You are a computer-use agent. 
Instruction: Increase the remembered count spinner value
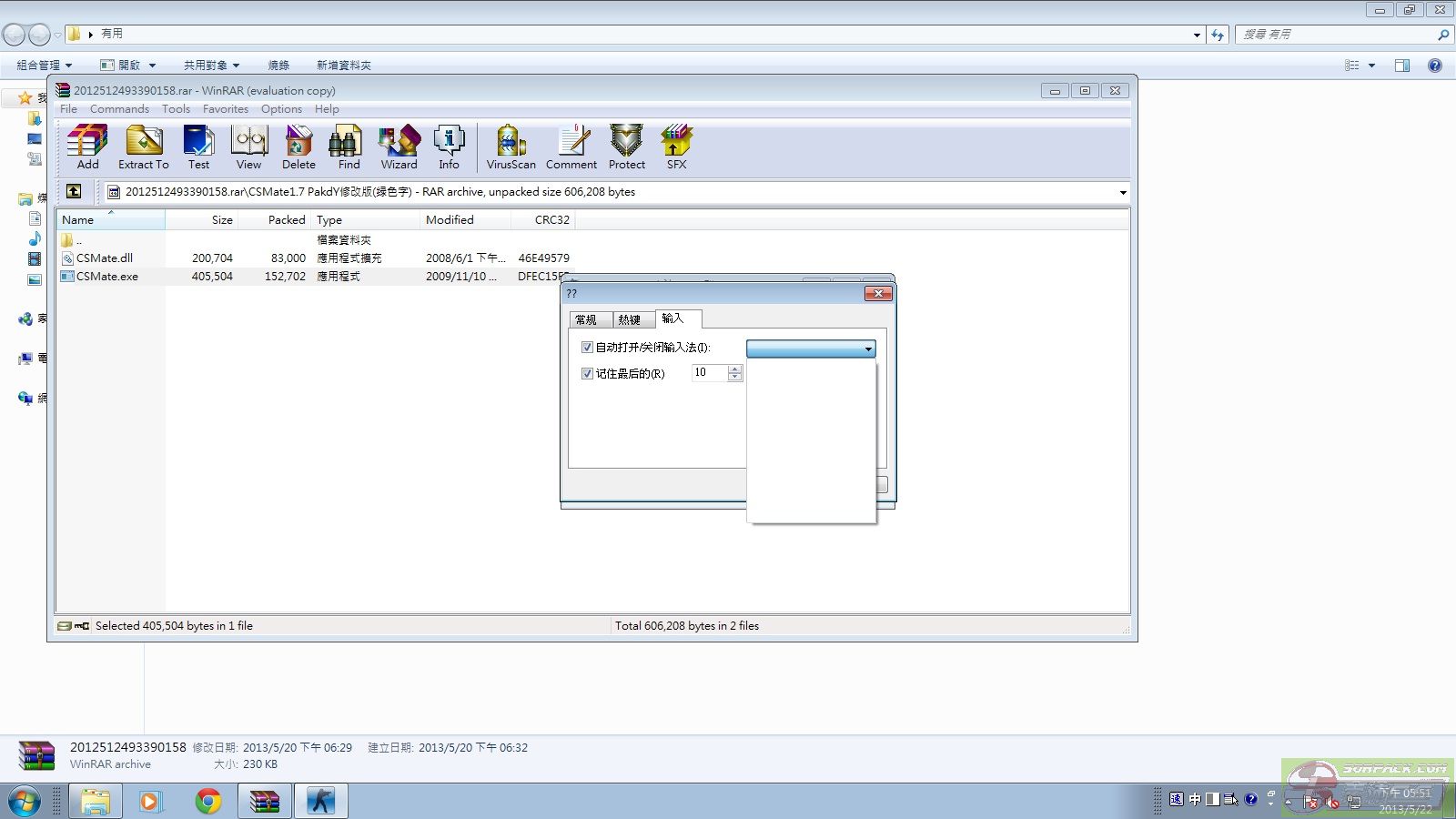[735, 369]
